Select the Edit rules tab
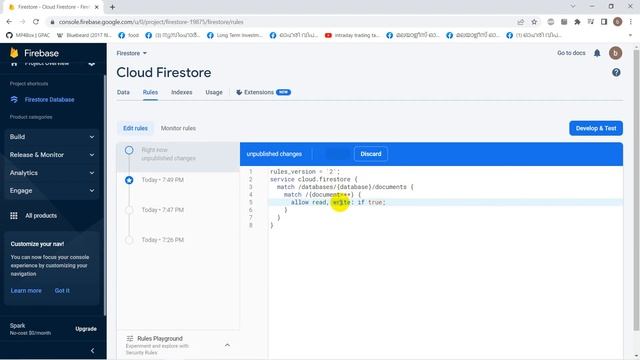The image size is (640, 360). pyautogui.click(x=136, y=128)
